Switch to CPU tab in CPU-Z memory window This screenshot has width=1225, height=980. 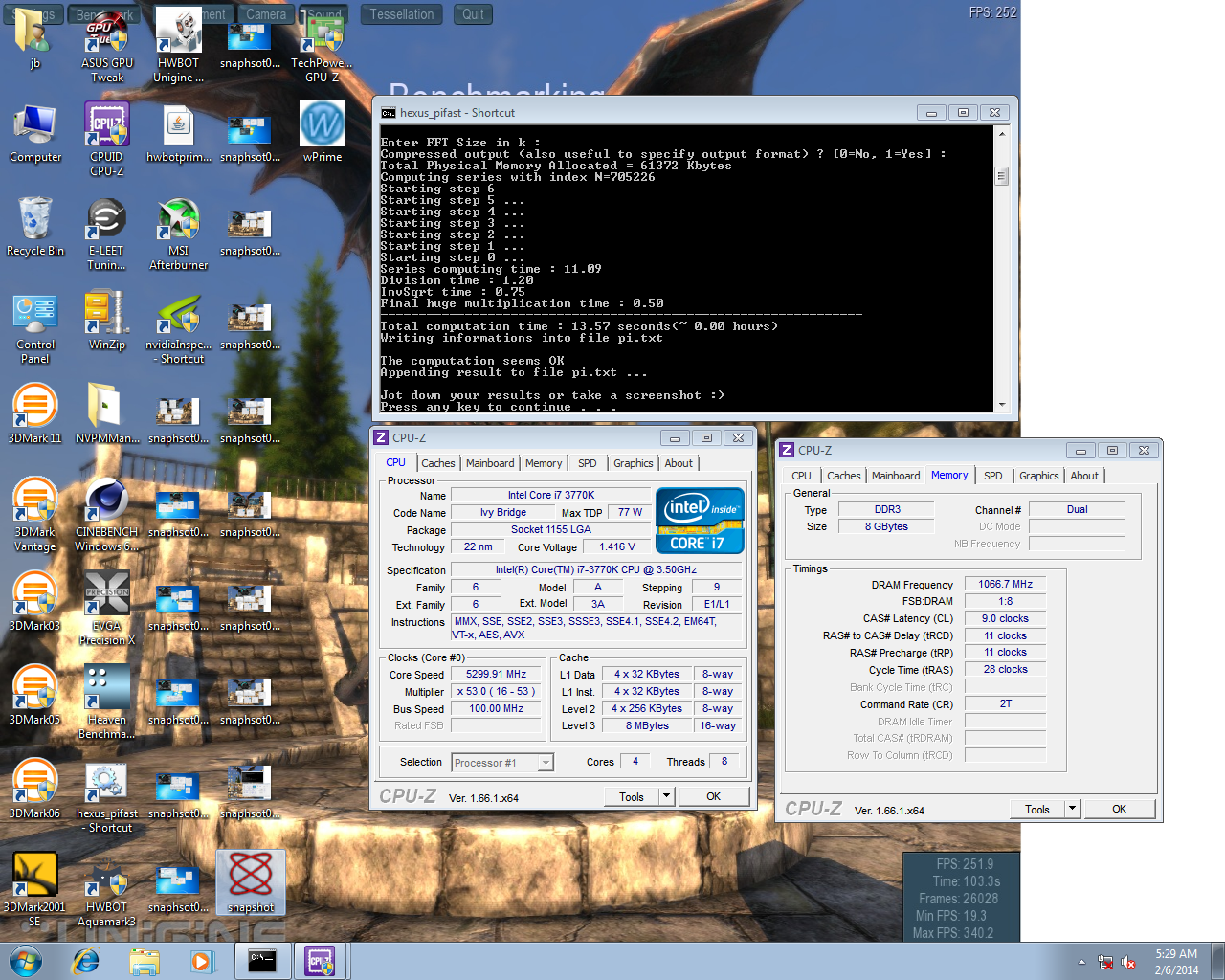click(x=801, y=476)
